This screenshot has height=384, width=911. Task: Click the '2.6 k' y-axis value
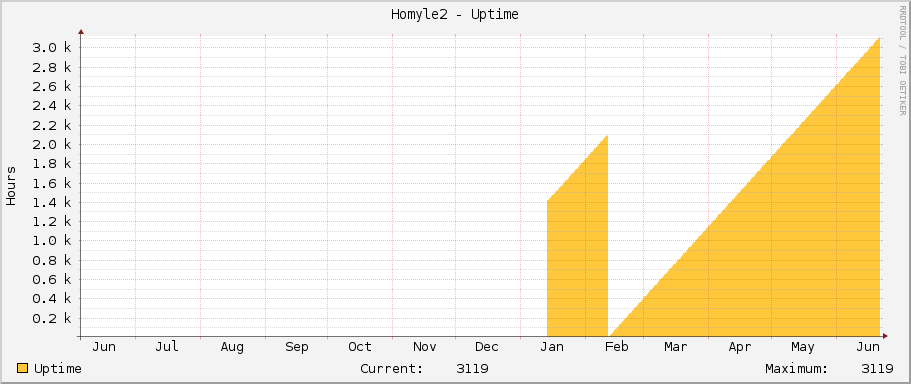pyautogui.click(x=51, y=87)
